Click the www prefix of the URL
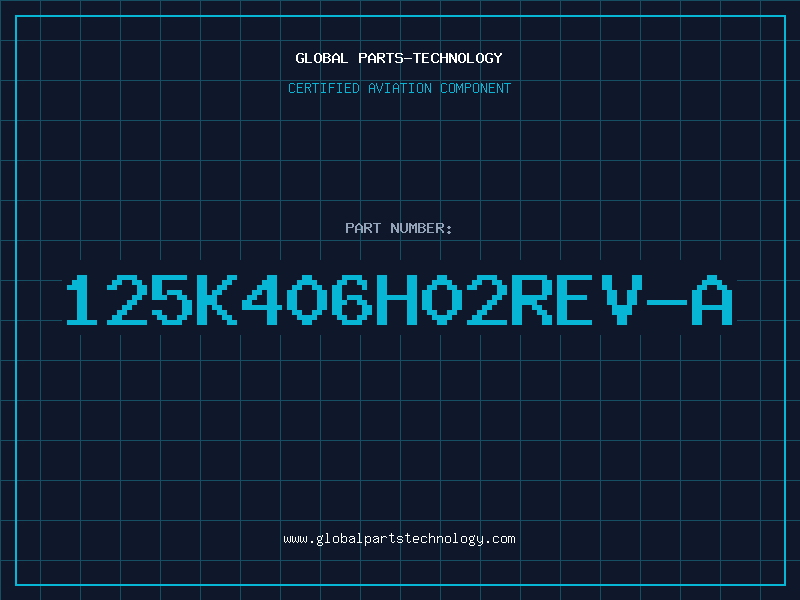This screenshot has width=800, height=600. [x=295, y=540]
